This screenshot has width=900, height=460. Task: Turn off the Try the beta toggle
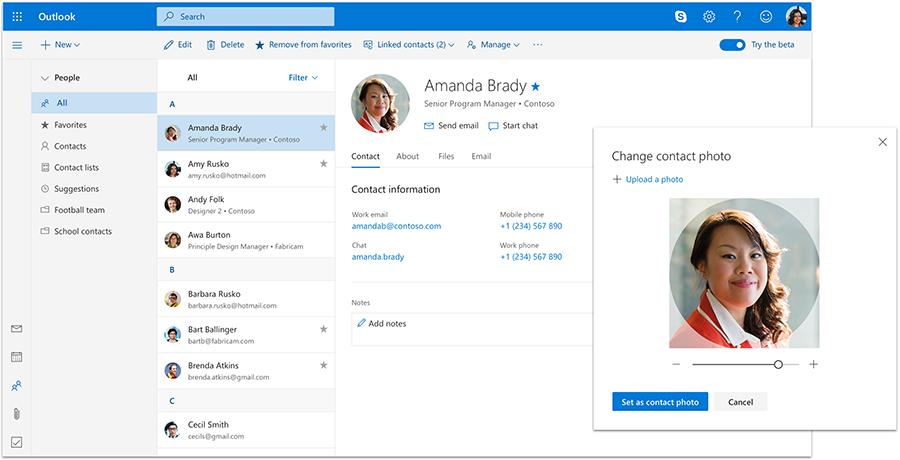tap(732, 45)
